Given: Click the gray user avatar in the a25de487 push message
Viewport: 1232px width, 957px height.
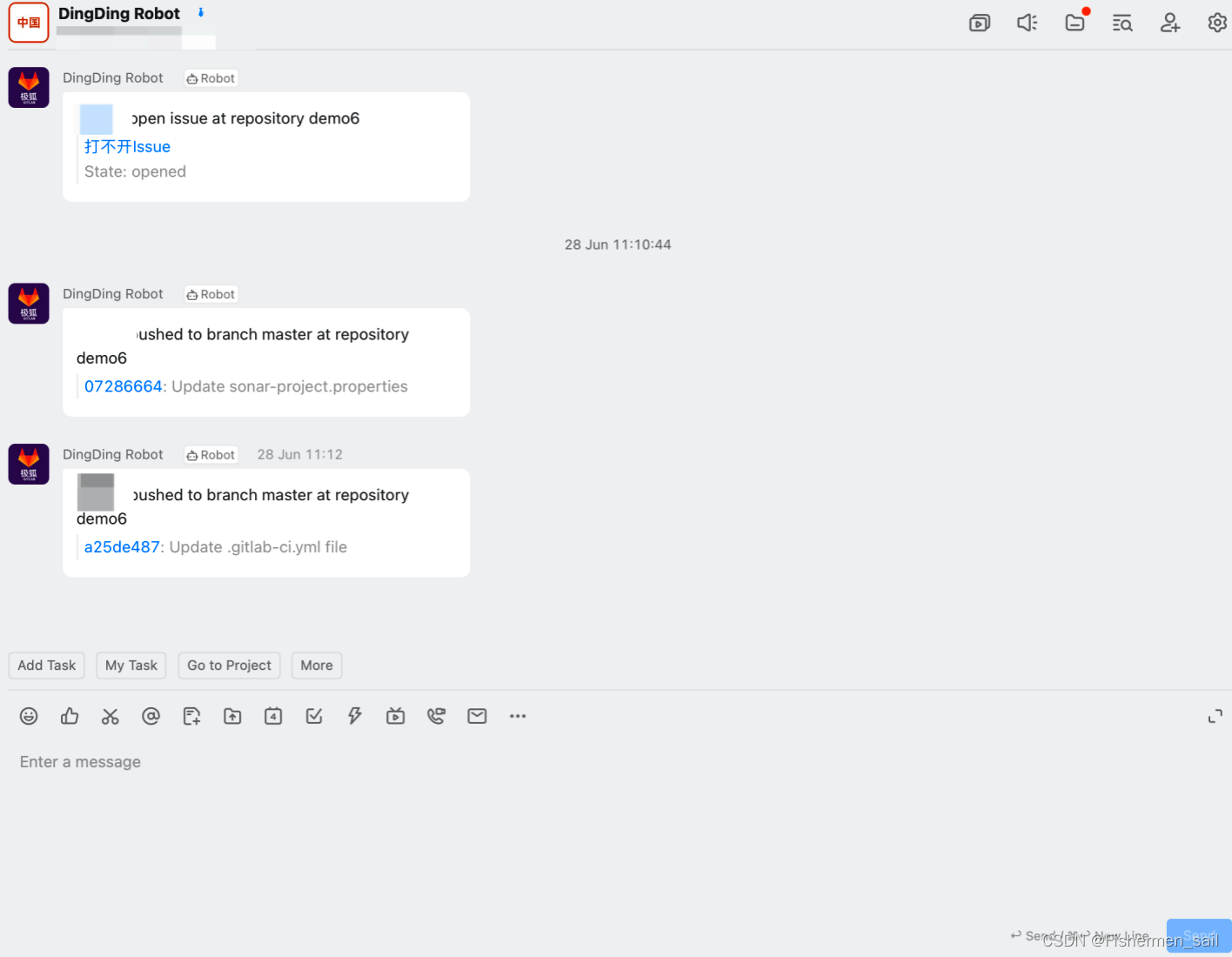Looking at the screenshot, I should point(96,492).
